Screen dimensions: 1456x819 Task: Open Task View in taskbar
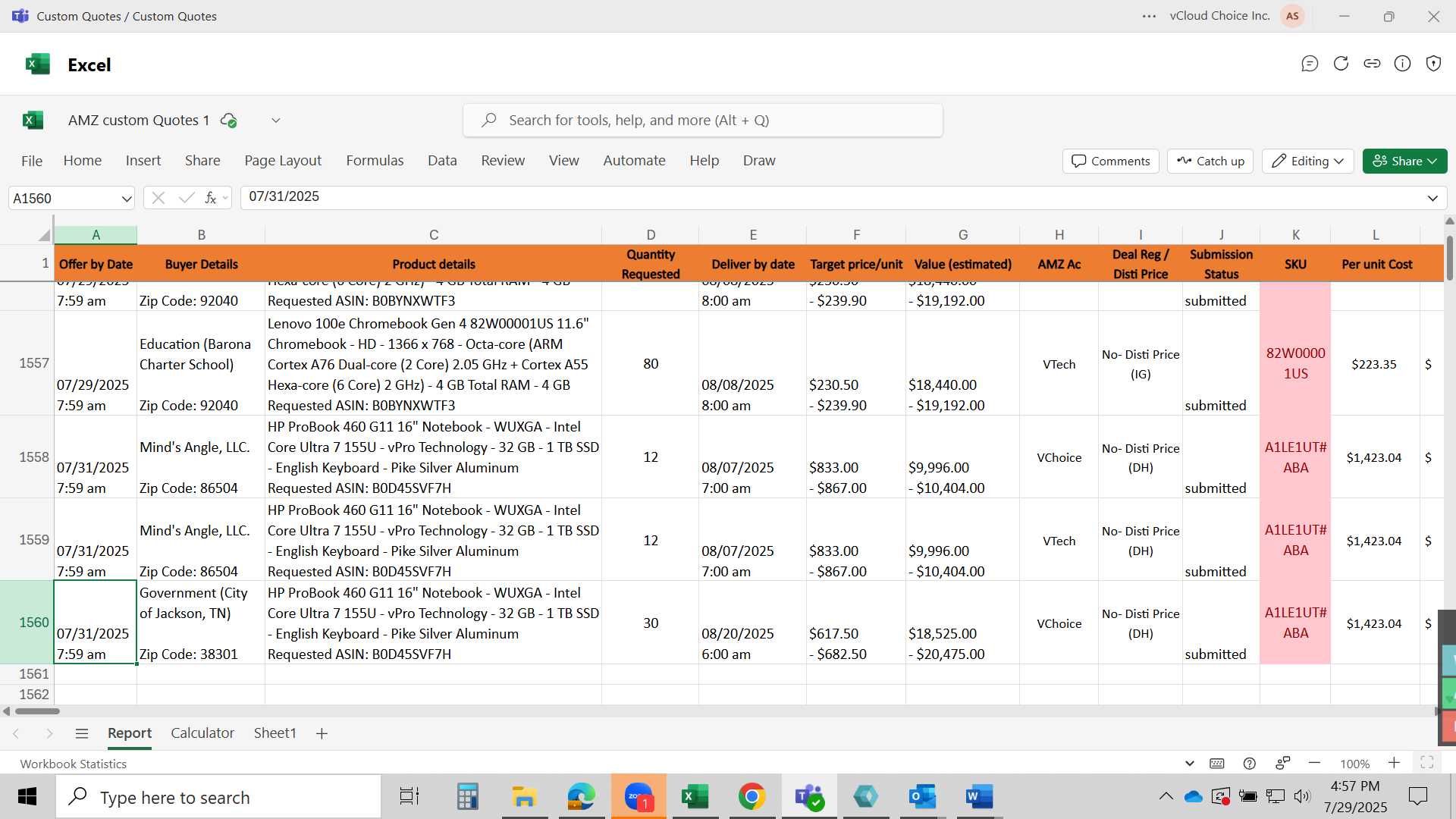coord(409,796)
